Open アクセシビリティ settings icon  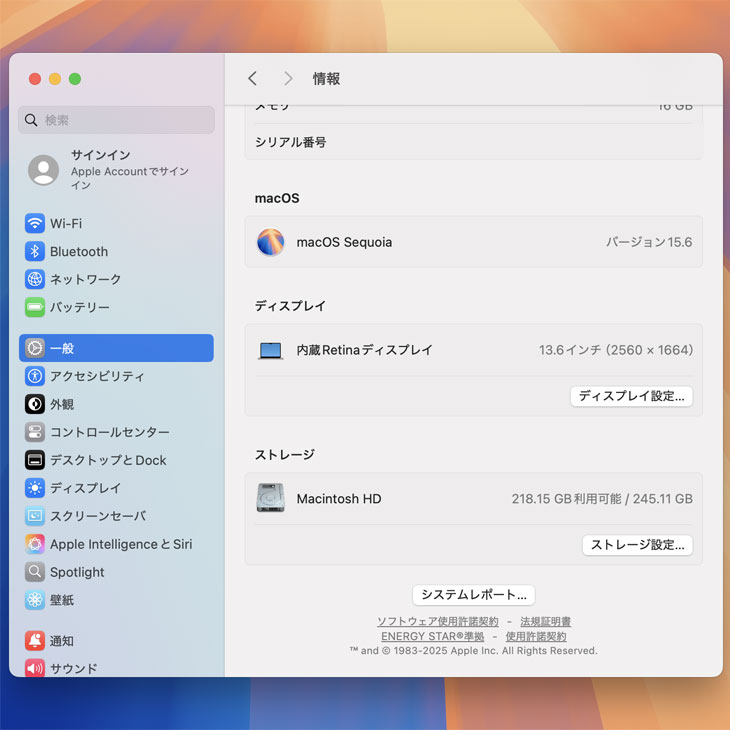(x=35, y=376)
